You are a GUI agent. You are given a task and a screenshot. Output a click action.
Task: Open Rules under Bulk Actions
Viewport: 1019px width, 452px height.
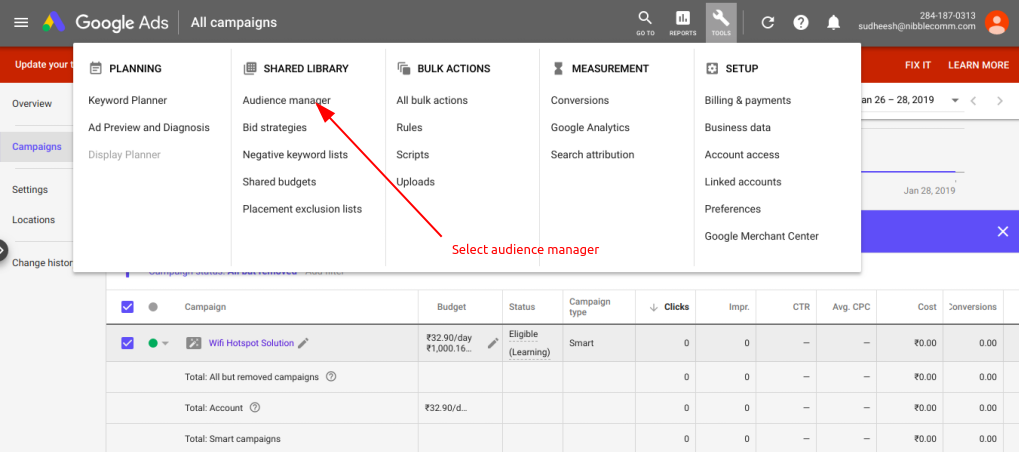pyautogui.click(x=409, y=128)
